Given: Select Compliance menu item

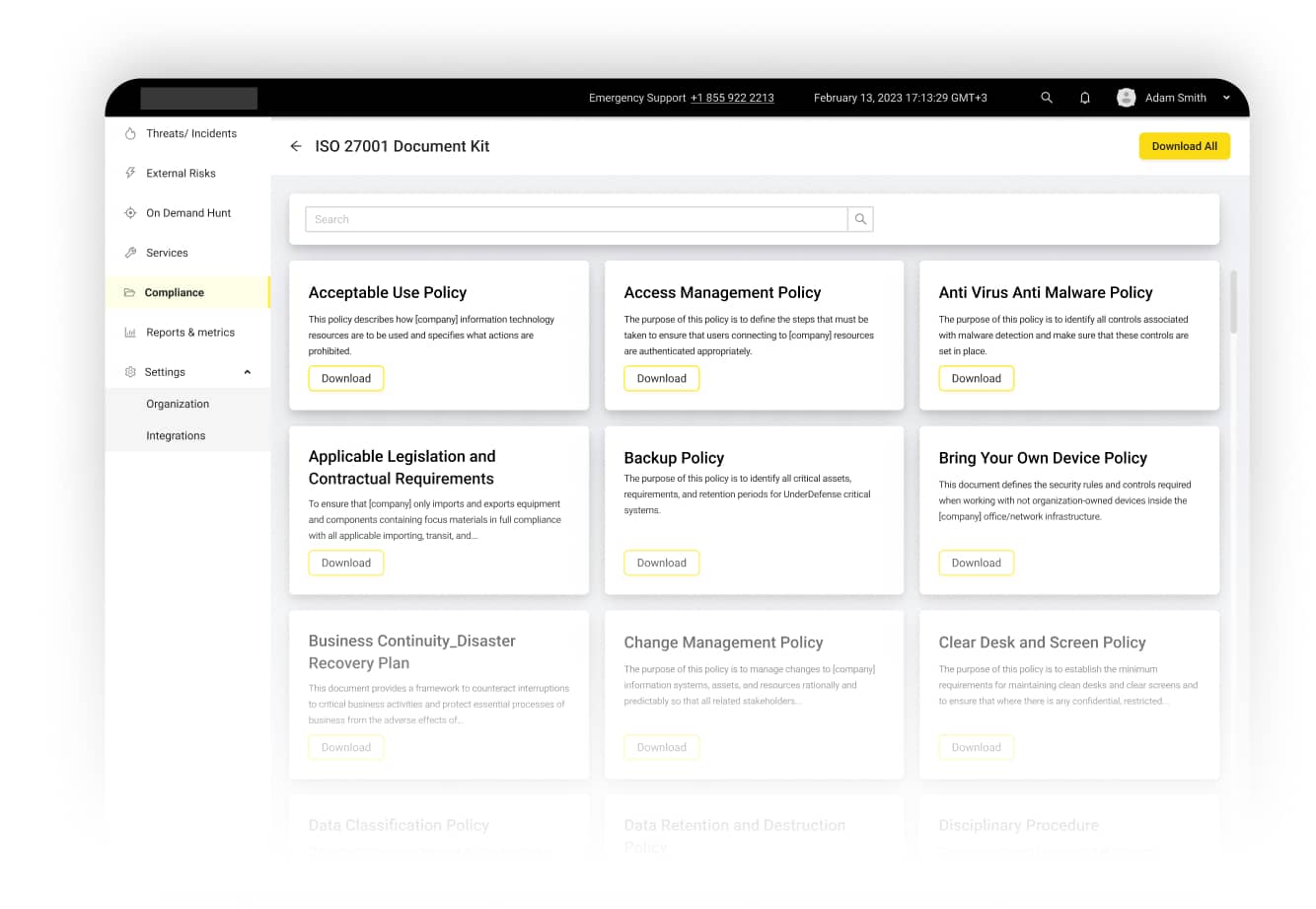Looking at the screenshot, I should [x=187, y=292].
